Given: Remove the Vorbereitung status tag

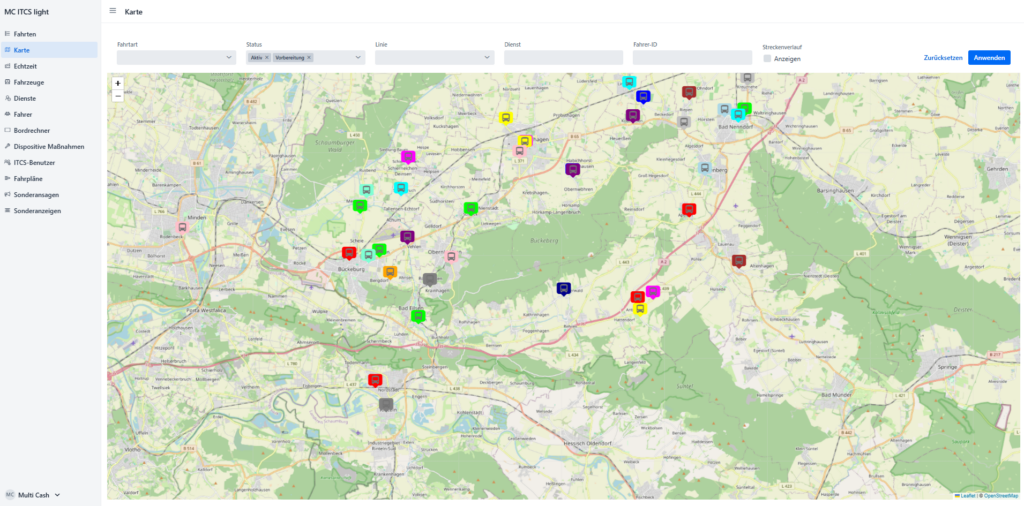Looking at the screenshot, I should coord(309,58).
